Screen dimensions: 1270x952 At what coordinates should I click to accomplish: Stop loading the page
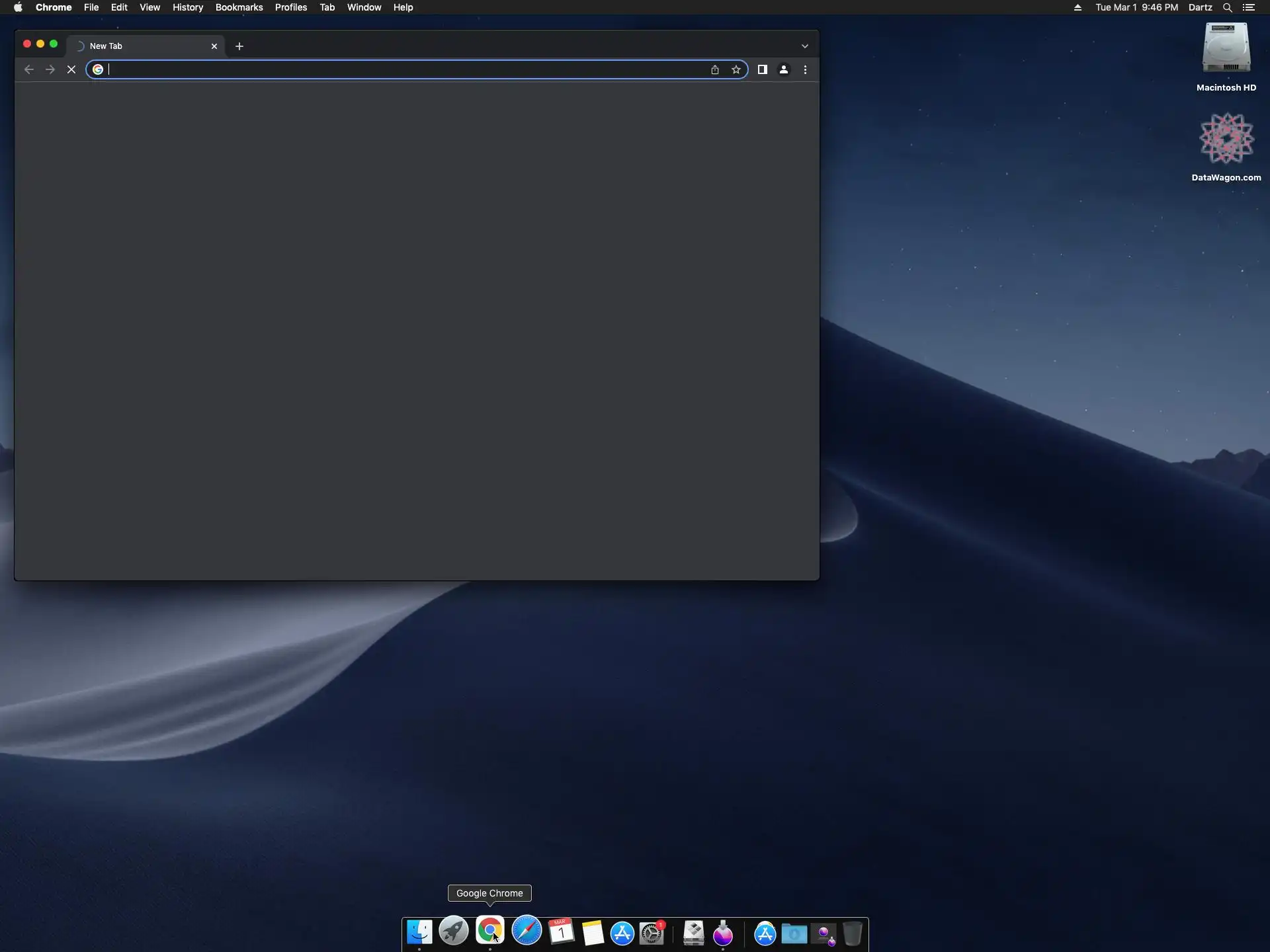71,69
